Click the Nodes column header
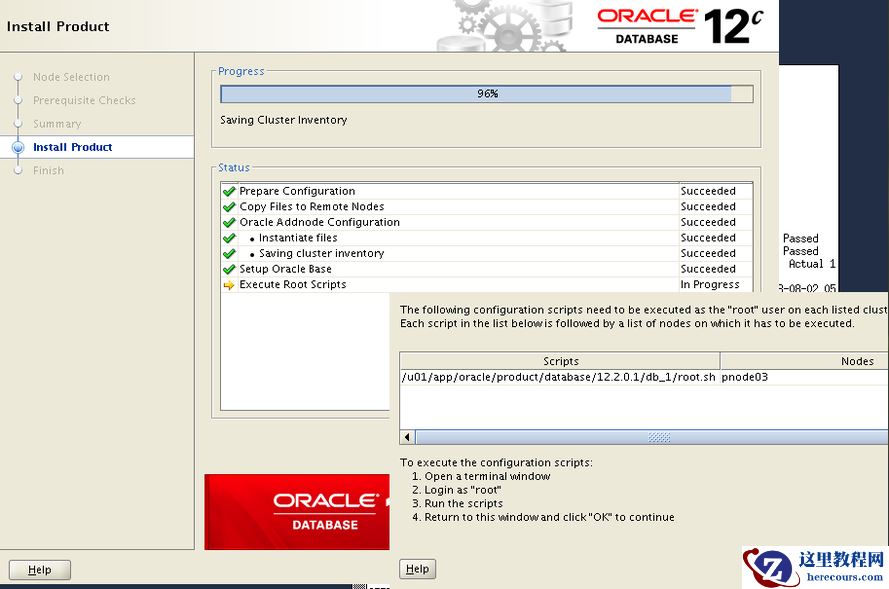 805,361
